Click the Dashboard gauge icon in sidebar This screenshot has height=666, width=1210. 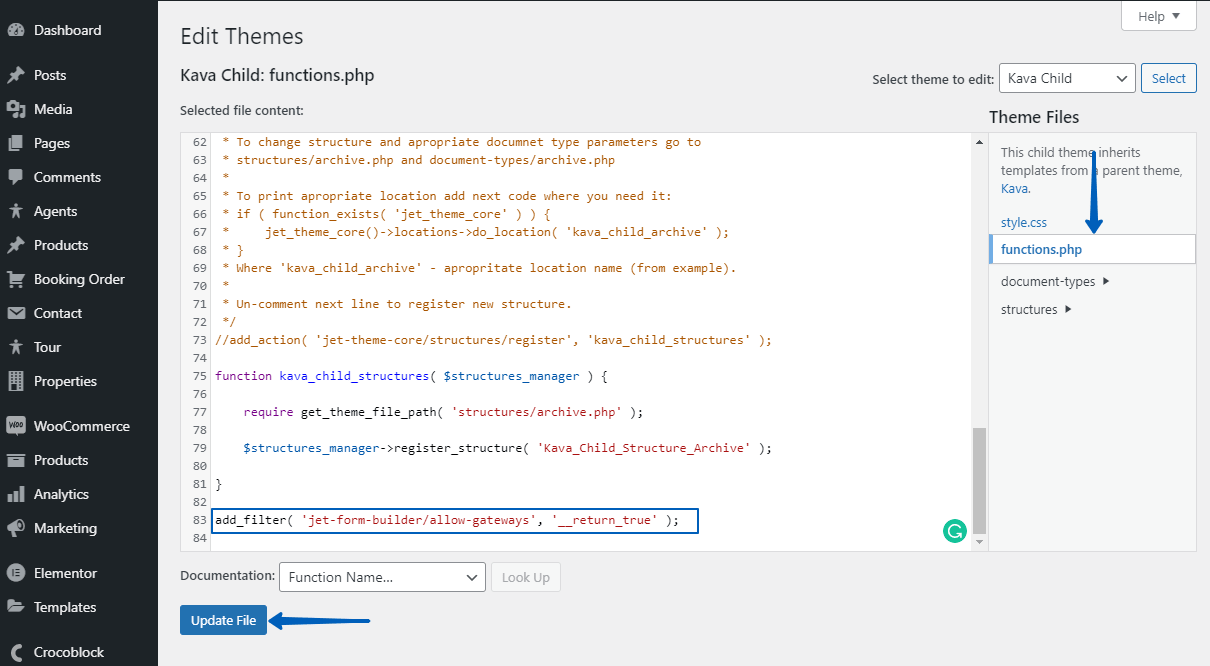coord(16,31)
